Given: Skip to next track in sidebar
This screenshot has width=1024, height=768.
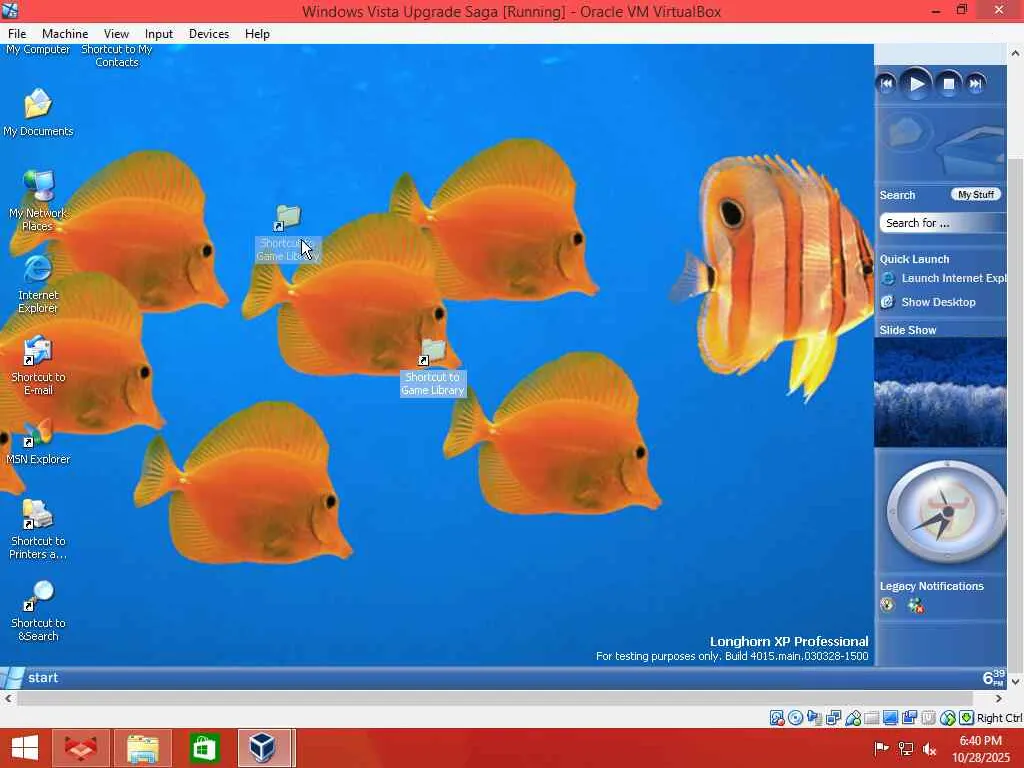Looking at the screenshot, I should click(976, 84).
